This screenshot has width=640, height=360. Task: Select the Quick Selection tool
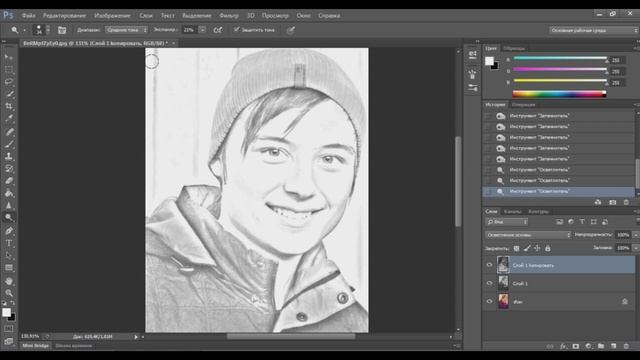[9, 94]
